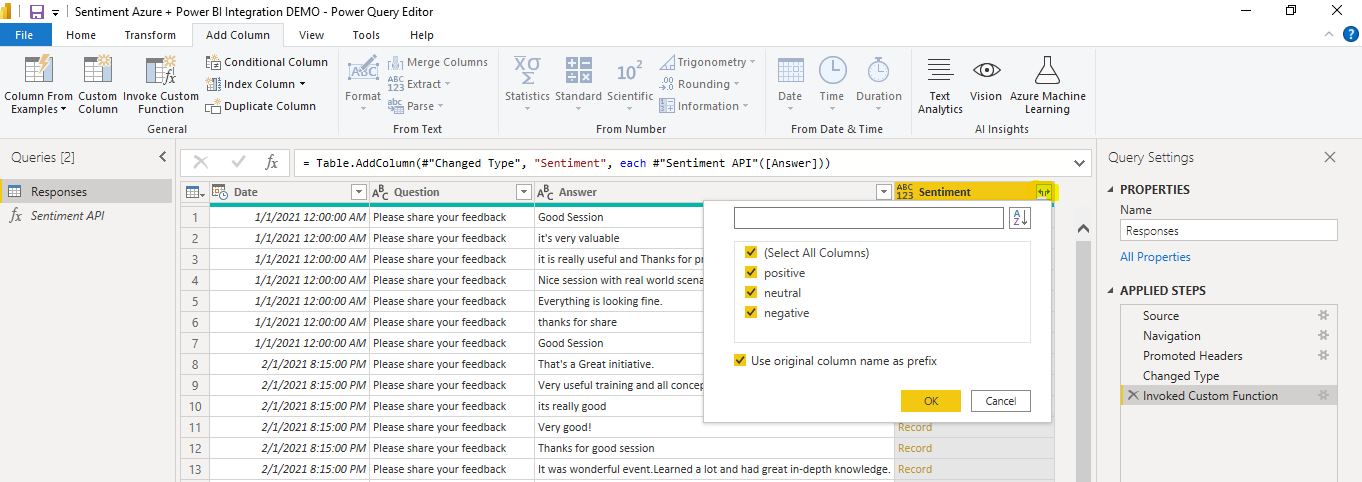
Task: Open the All Properties link
Action: point(1155,257)
